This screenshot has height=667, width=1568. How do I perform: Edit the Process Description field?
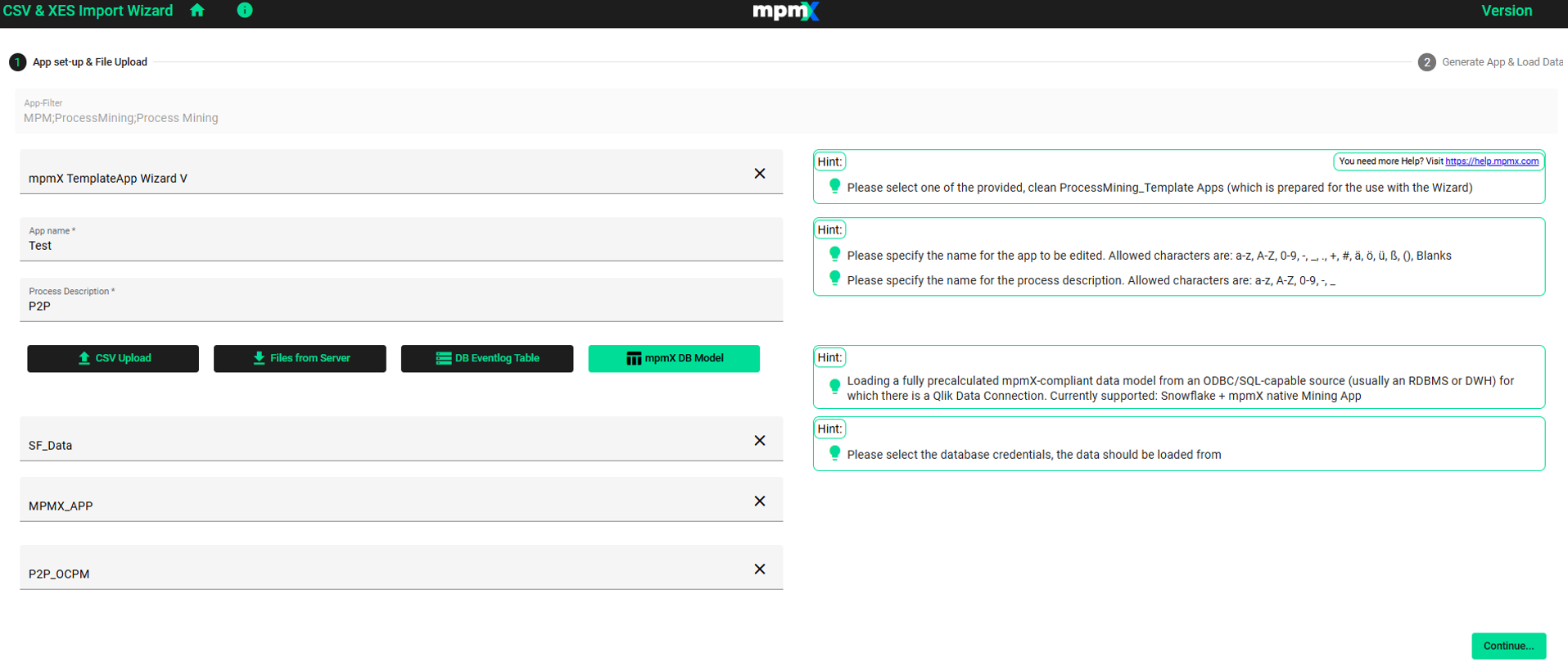(401, 300)
